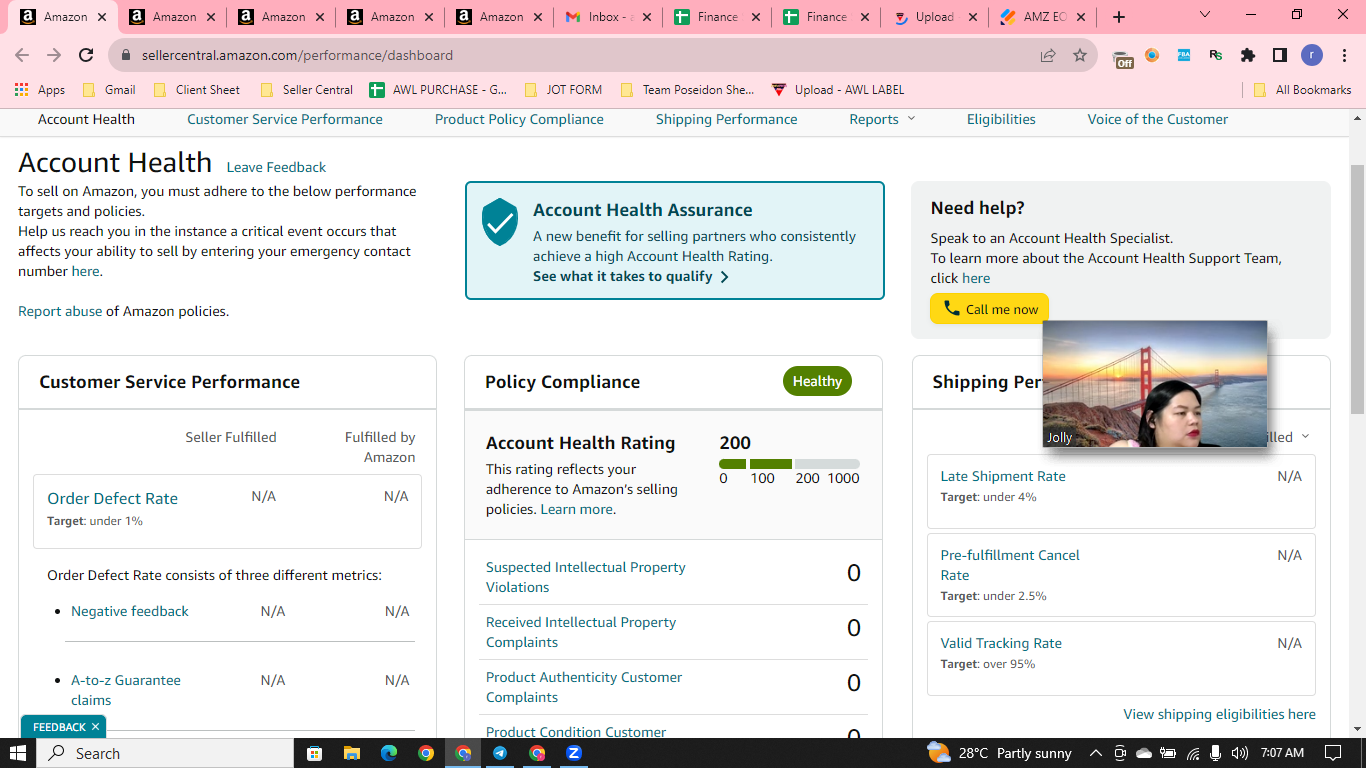The width and height of the screenshot is (1366, 768).
Task: Show hidden system tray icons
Action: click(x=1095, y=753)
